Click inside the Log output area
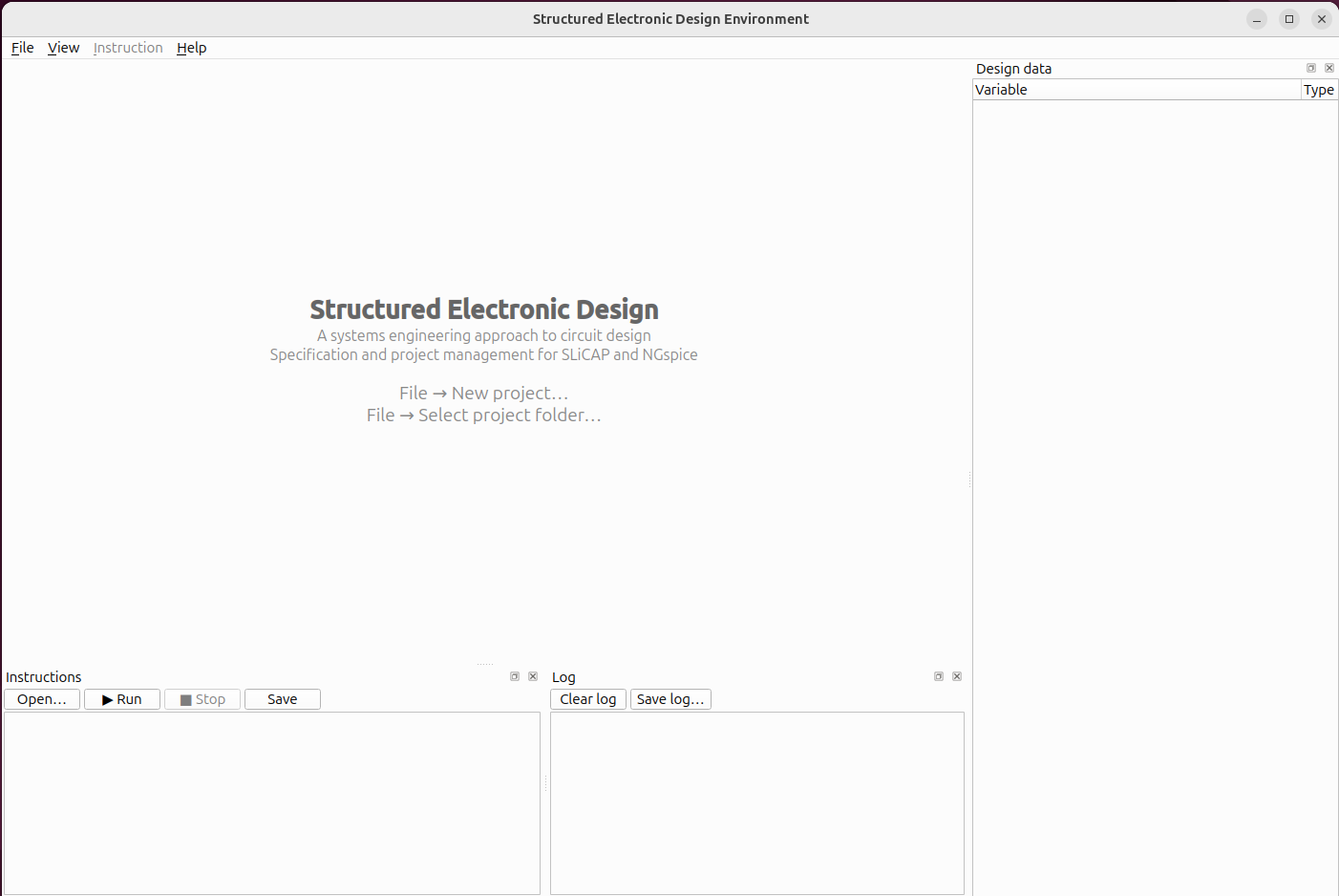This screenshot has width=1339, height=896. [x=757, y=803]
